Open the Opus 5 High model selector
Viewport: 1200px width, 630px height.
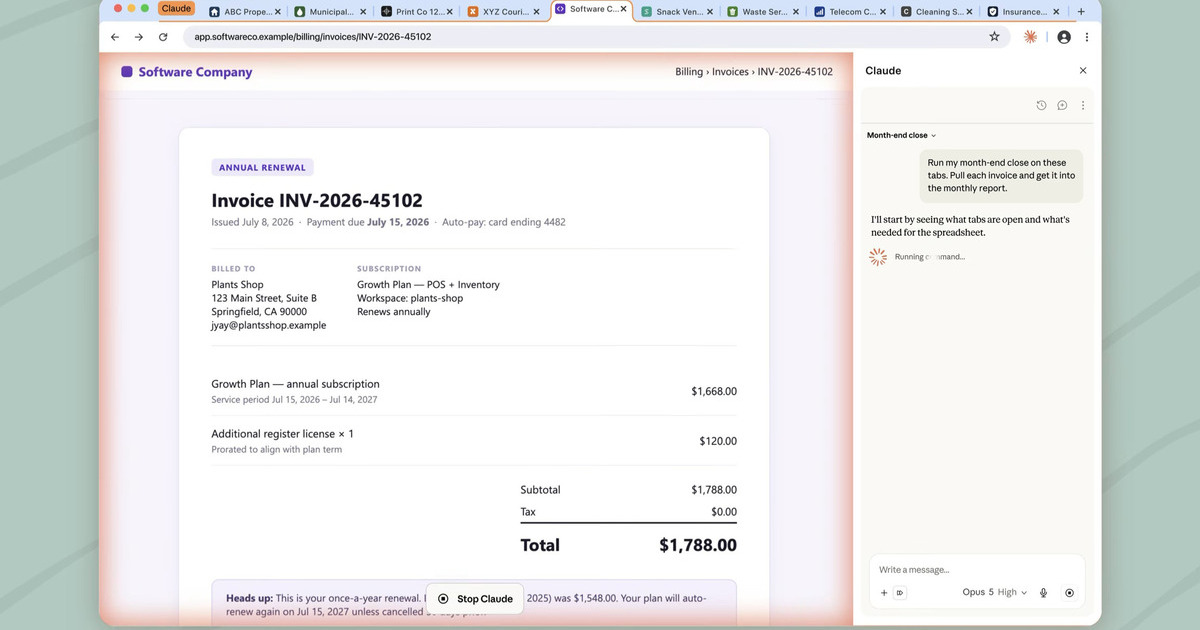pyautogui.click(x=994, y=592)
